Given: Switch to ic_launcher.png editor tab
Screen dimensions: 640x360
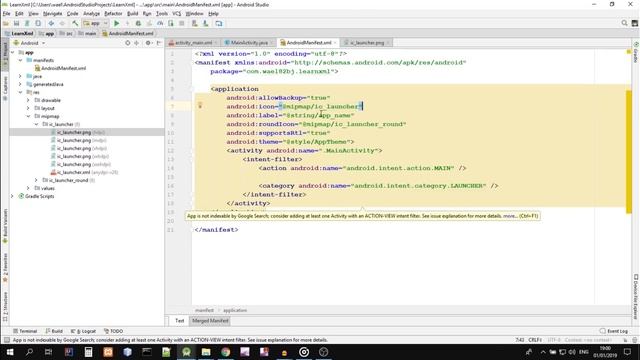Looking at the screenshot, I should coord(367,42).
